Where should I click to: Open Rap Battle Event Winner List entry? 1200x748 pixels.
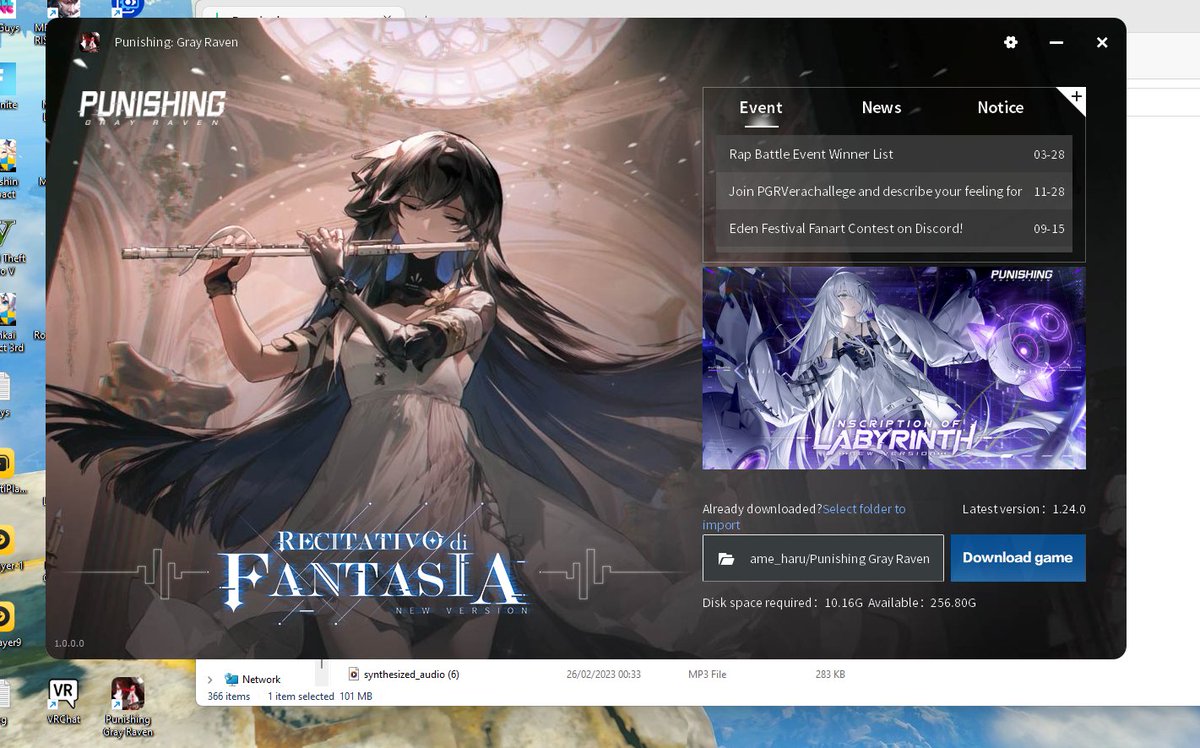pyautogui.click(x=894, y=154)
